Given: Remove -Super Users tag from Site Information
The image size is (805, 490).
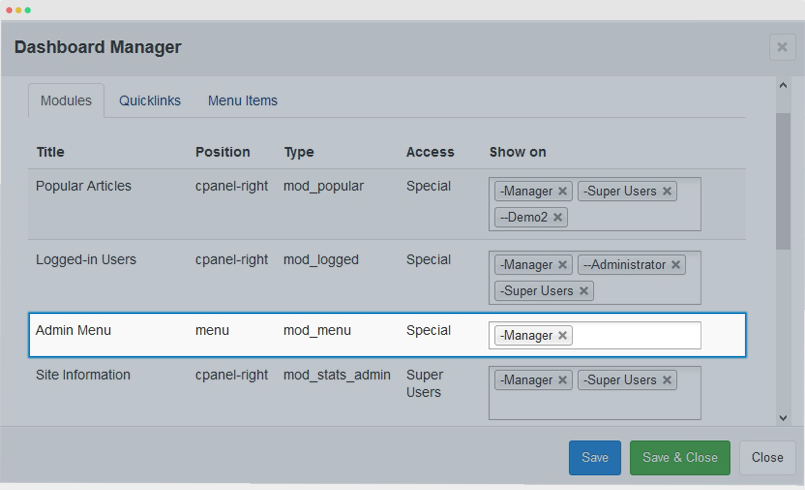Looking at the screenshot, I should 667,380.
